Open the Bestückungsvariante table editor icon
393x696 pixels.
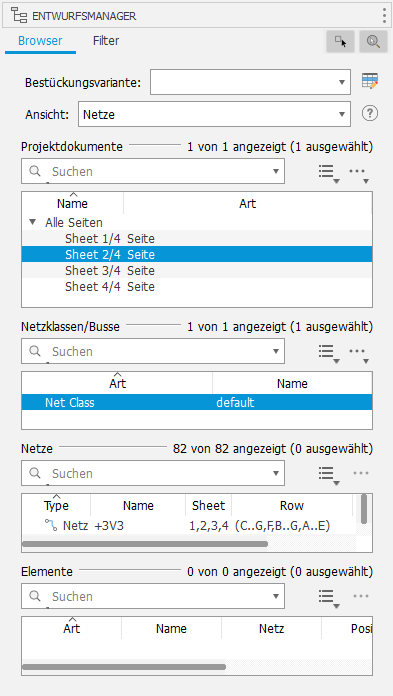tap(369, 81)
